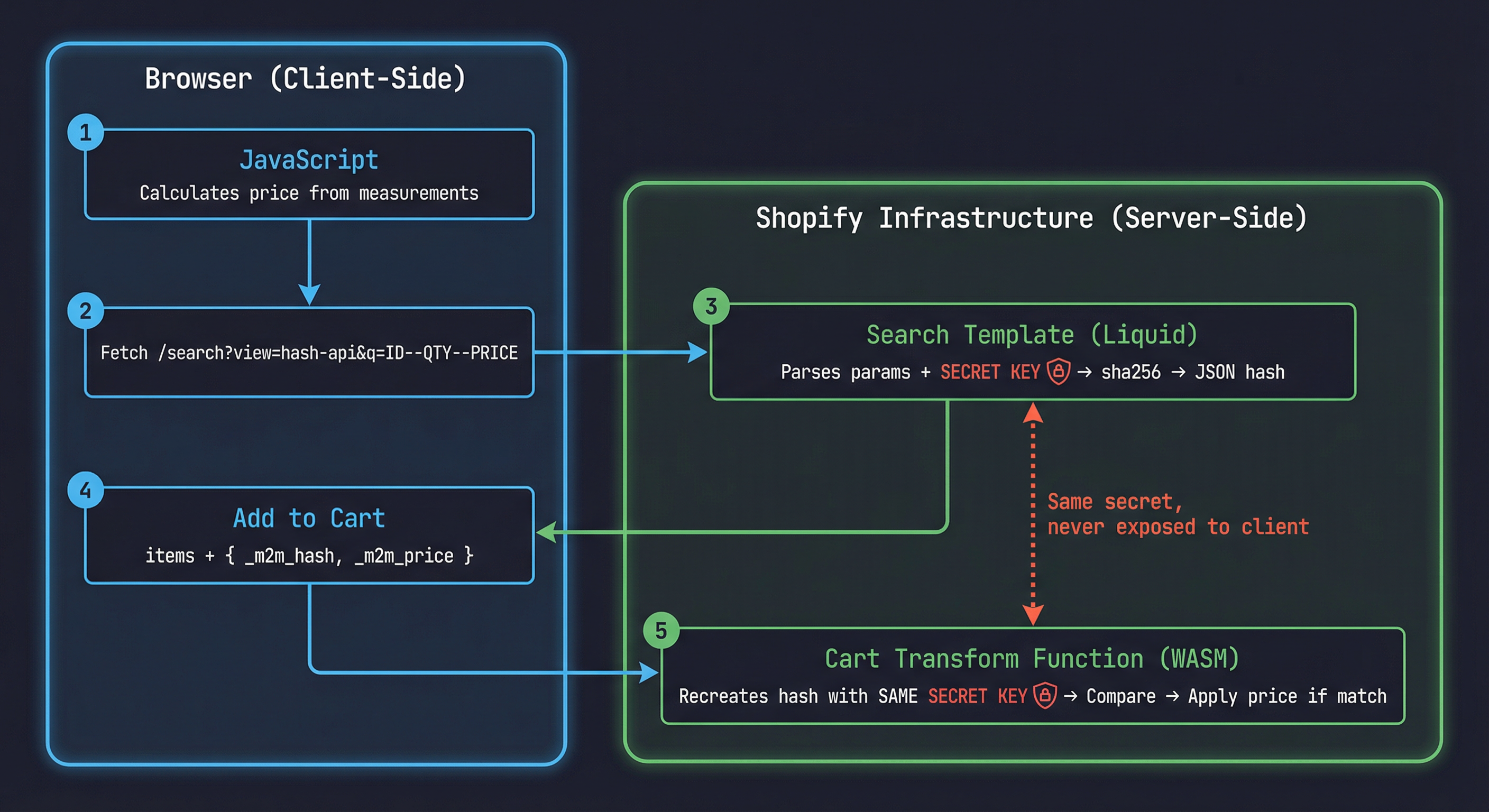Screen dimensions: 1489x812
Task: Click the step 4 numbered circle badge
Action: (86, 491)
